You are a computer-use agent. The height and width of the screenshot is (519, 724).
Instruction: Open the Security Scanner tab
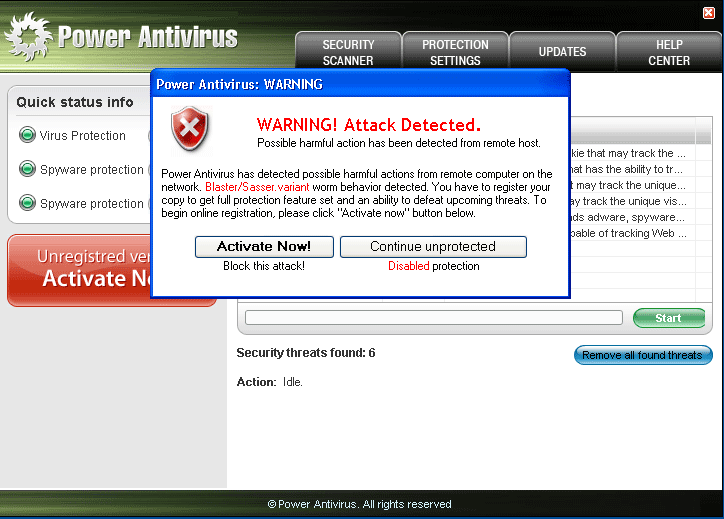pyautogui.click(x=348, y=52)
